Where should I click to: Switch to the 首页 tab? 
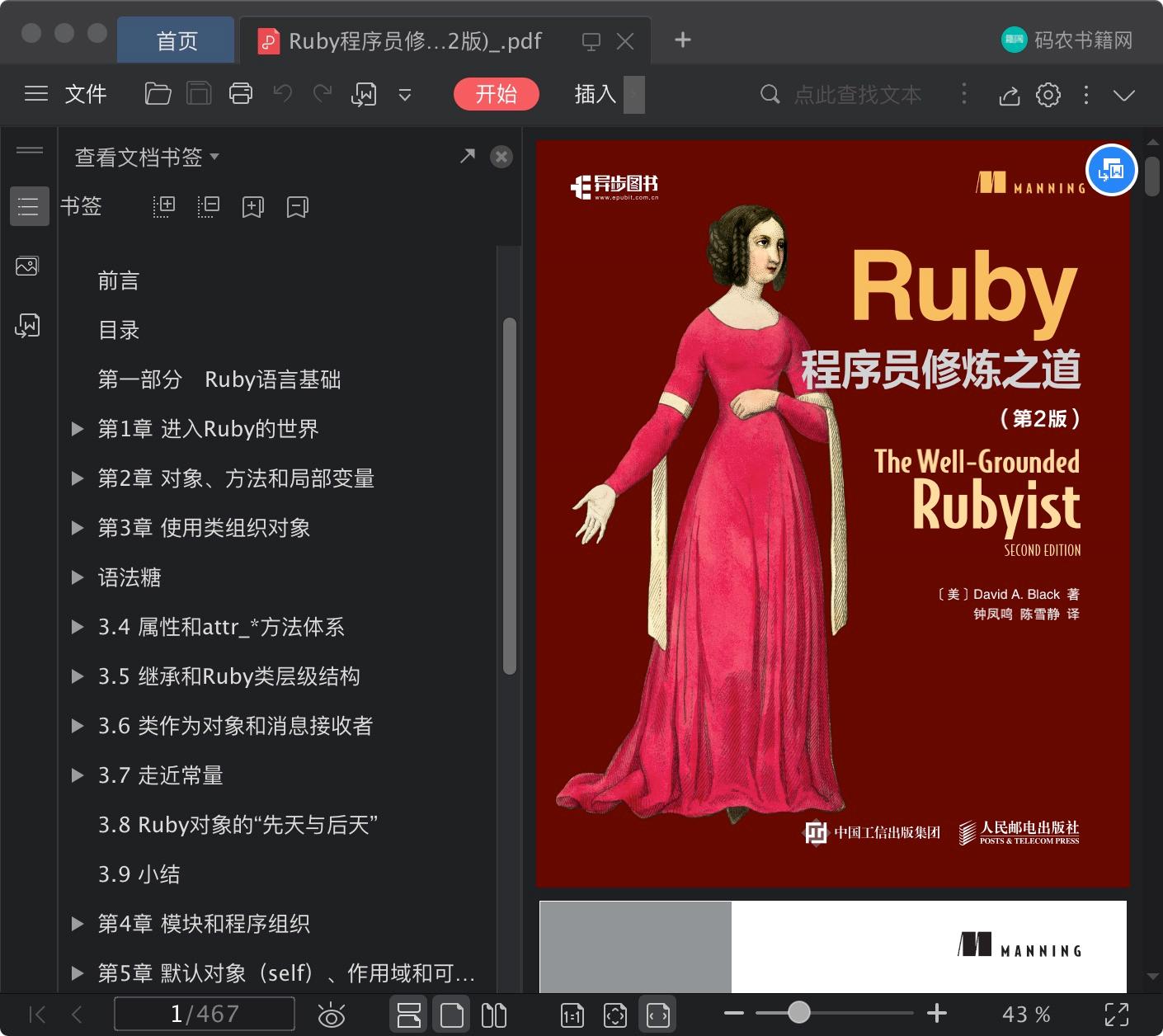pyautogui.click(x=177, y=40)
